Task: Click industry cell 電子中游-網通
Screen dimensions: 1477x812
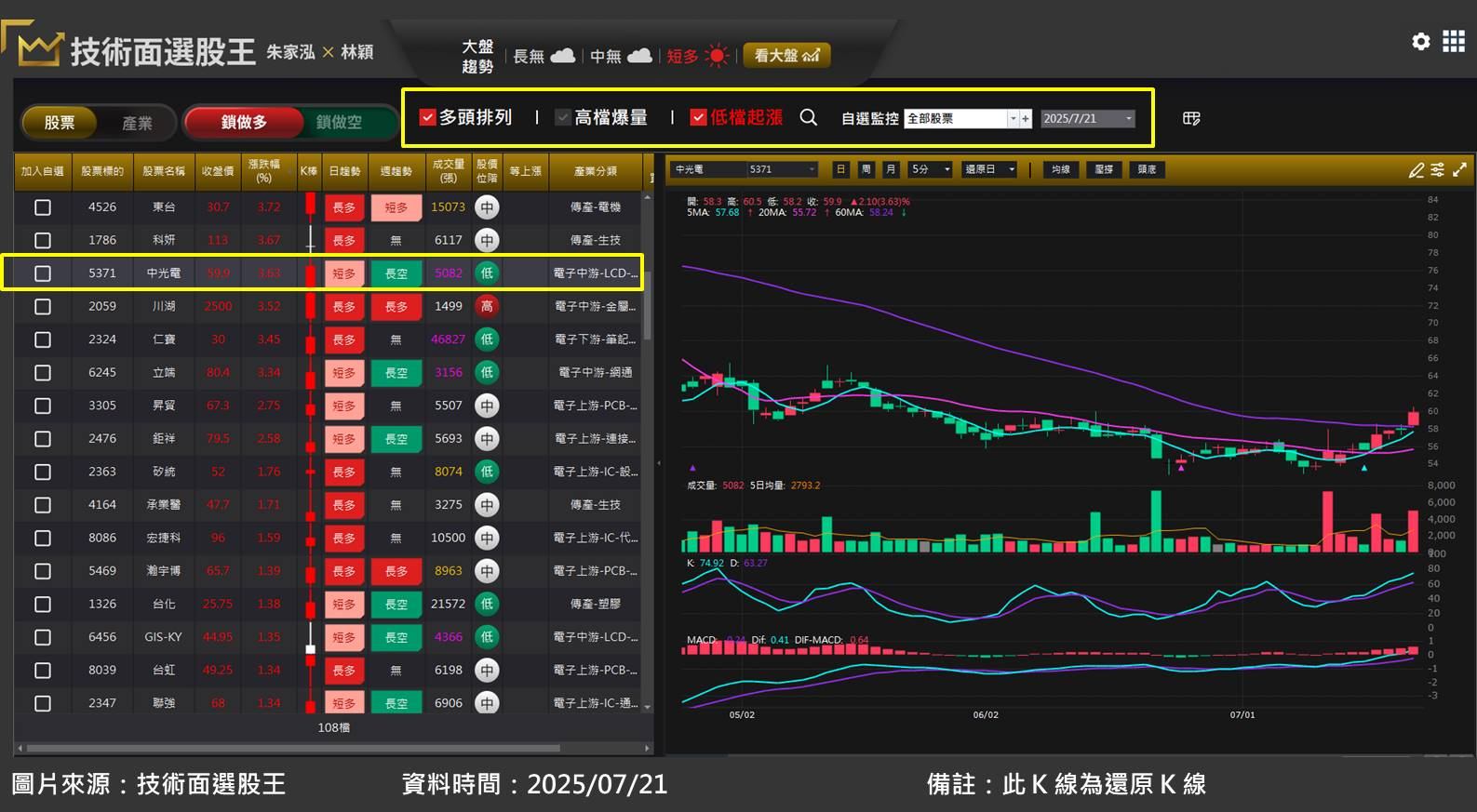Action: point(596,372)
